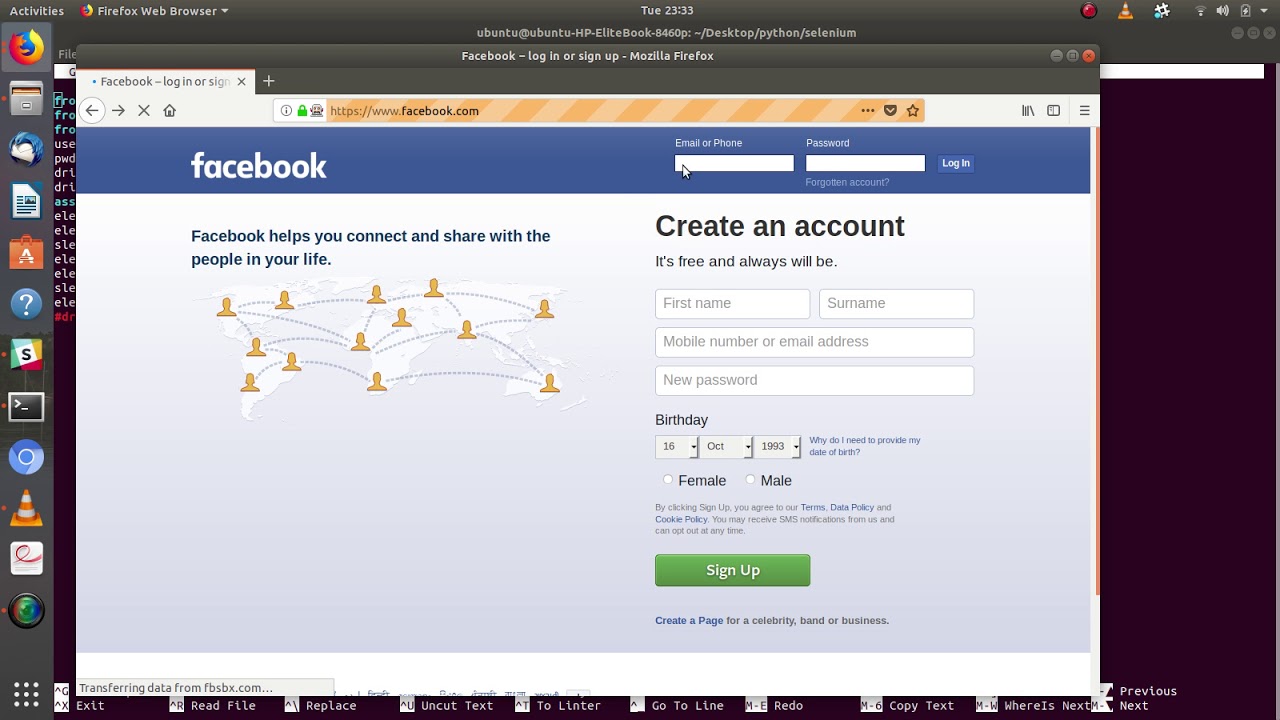
Task: Open the Pocket save icon
Action: [x=890, y=111]
